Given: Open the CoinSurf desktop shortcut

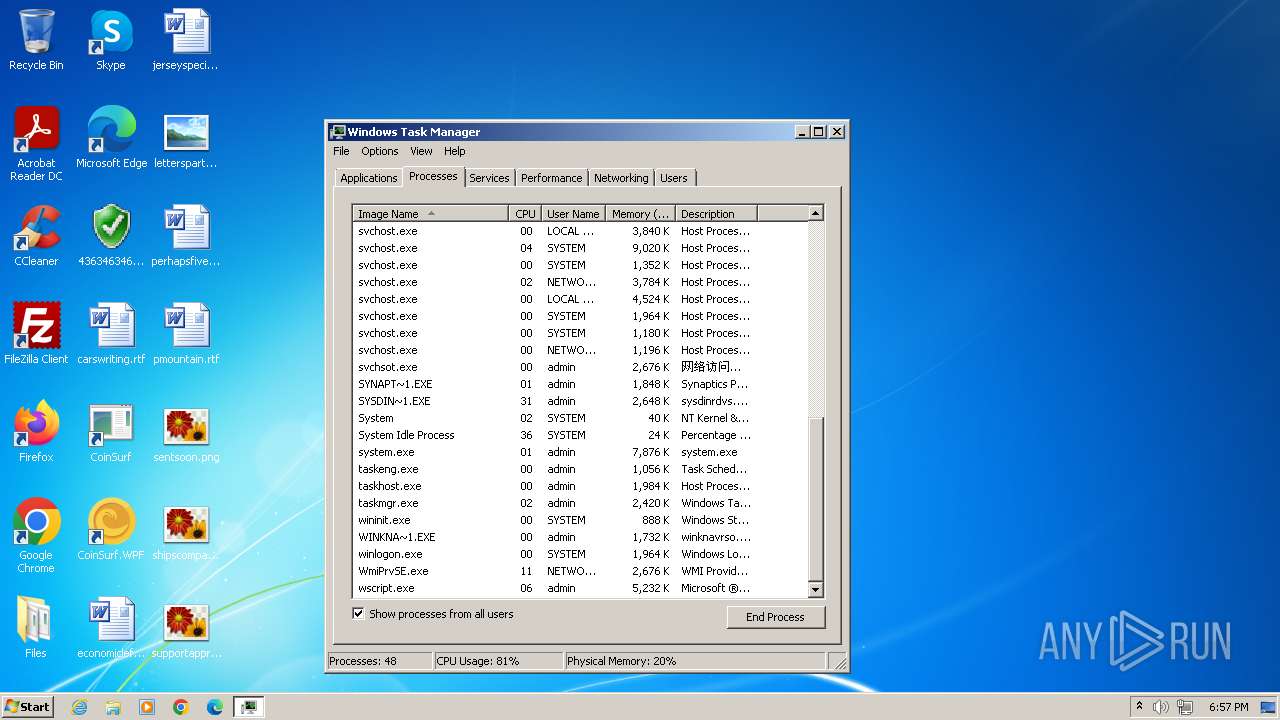Looking at the screenshot, I should (x=111, y=431).
